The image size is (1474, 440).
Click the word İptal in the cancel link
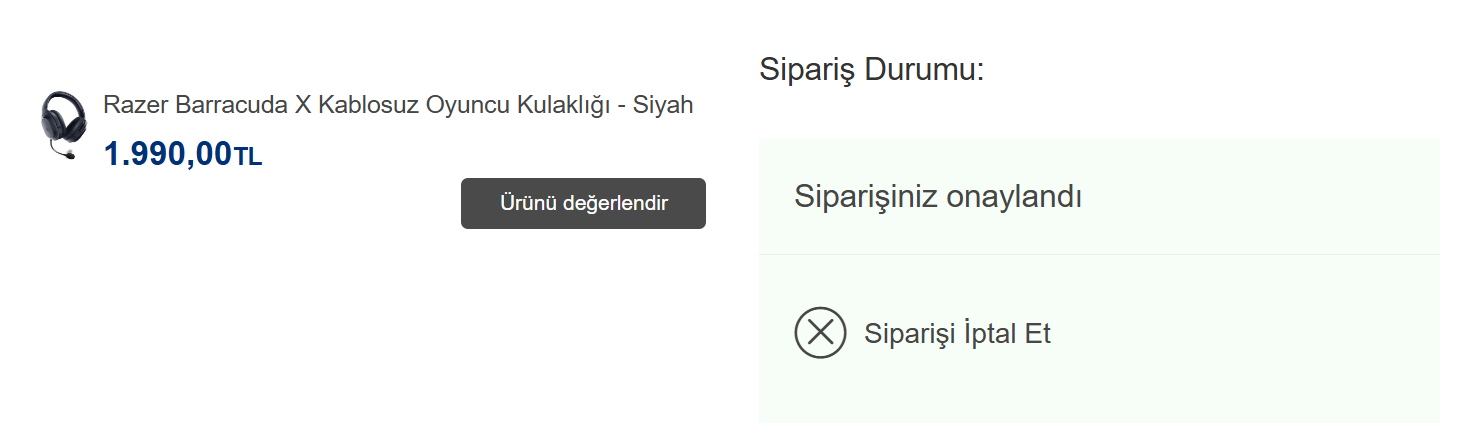[987, 333]
